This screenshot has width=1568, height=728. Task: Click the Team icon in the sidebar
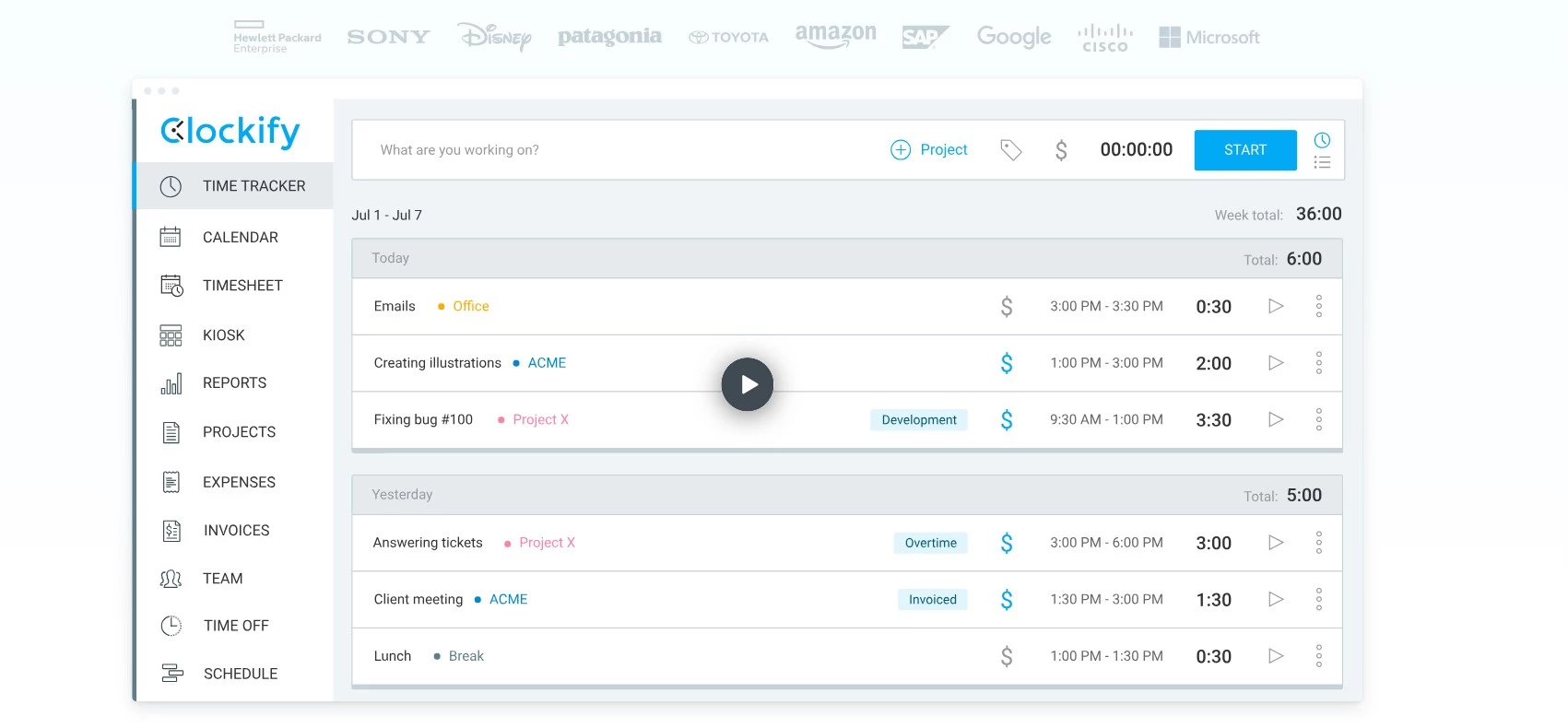[x=171, y=579]
